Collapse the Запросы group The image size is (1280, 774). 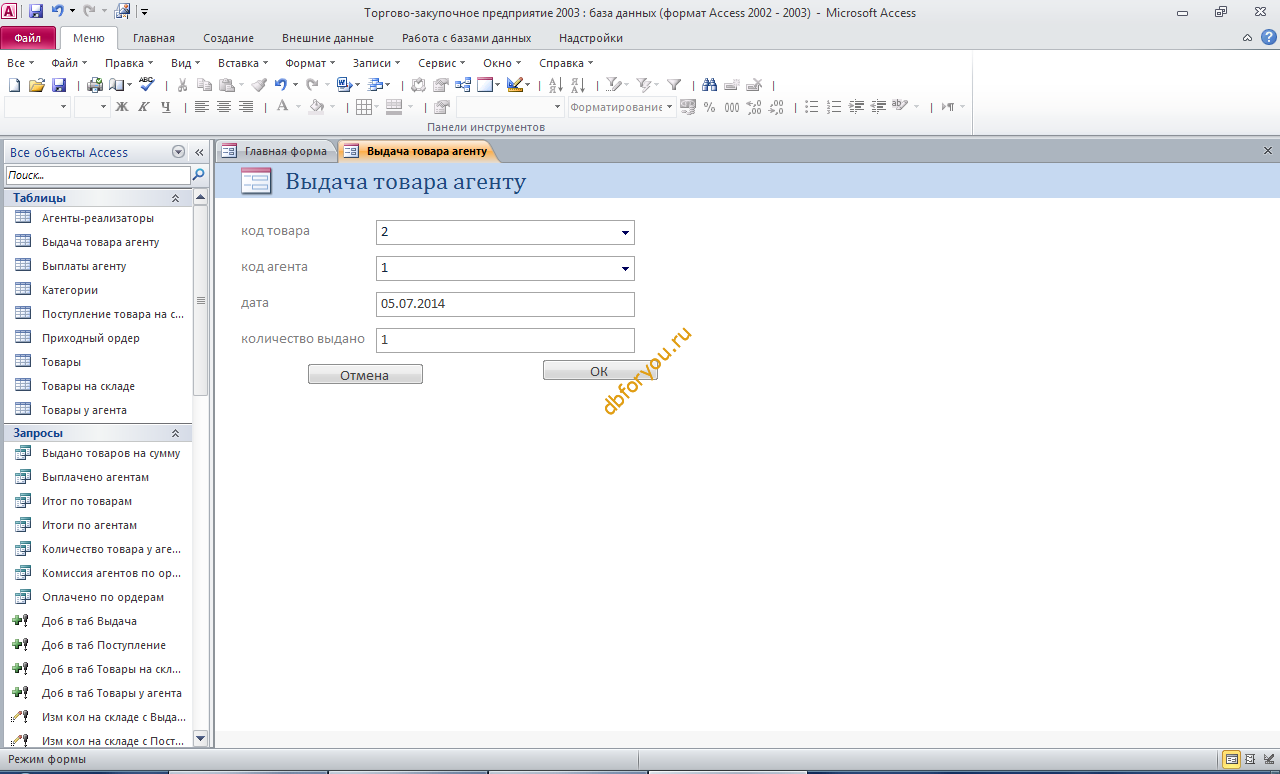pos(176,433)
